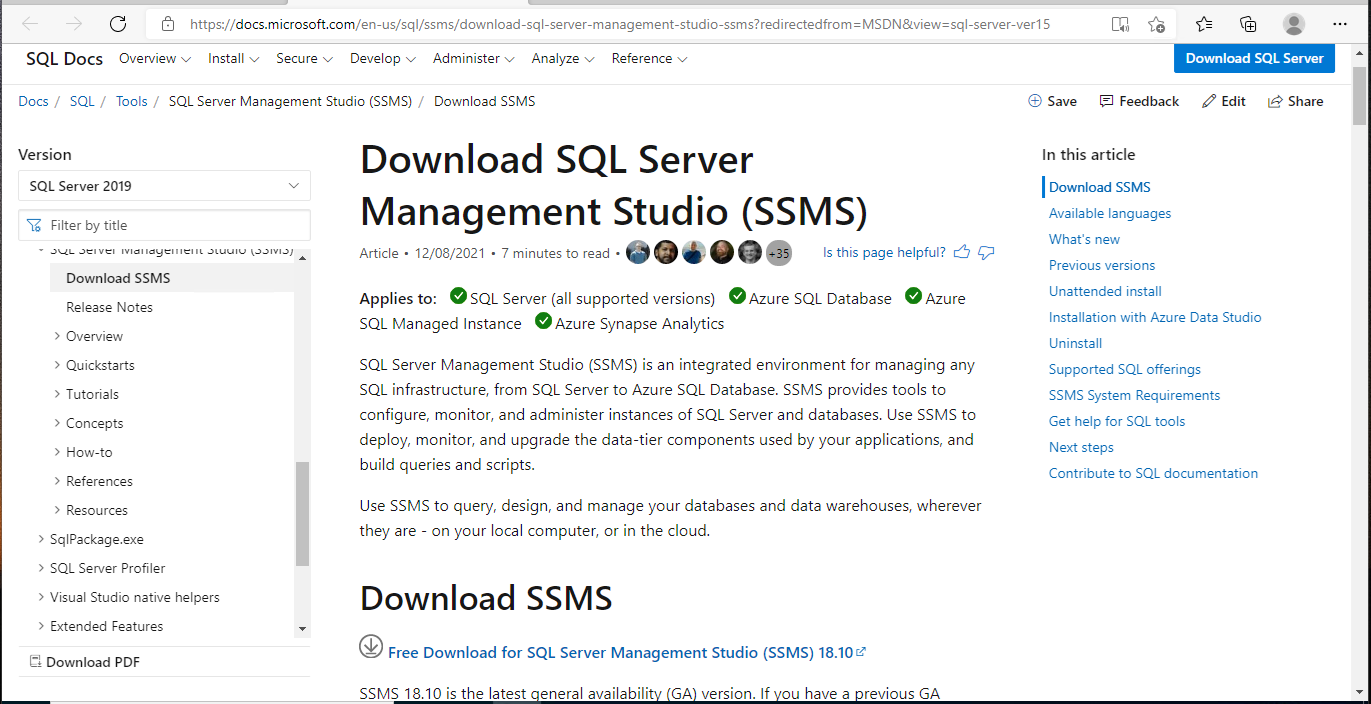Screen dimensions: 1371x704
Task: Open the Analyze dropdown menu
Action: coord(563,58)
